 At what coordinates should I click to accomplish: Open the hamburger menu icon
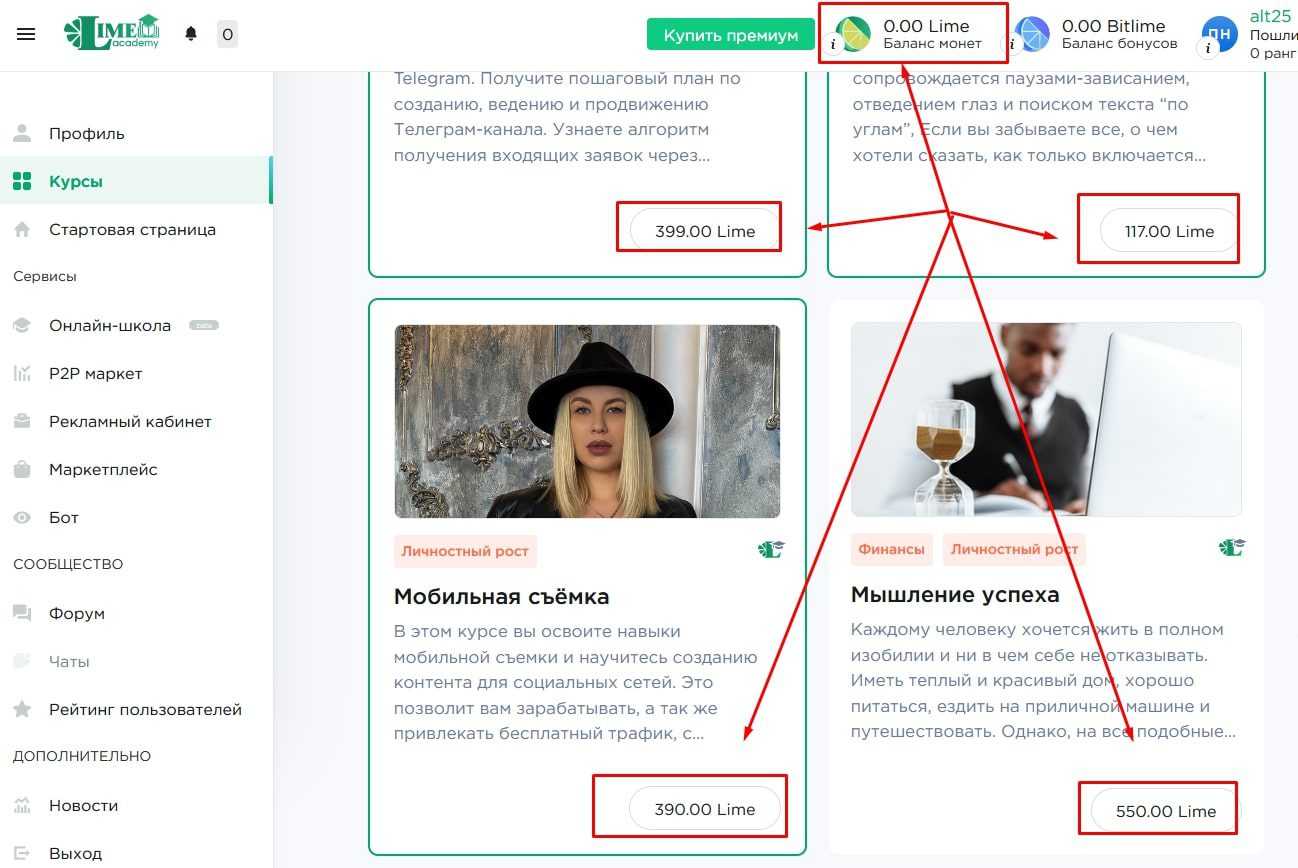pos(26,34)
